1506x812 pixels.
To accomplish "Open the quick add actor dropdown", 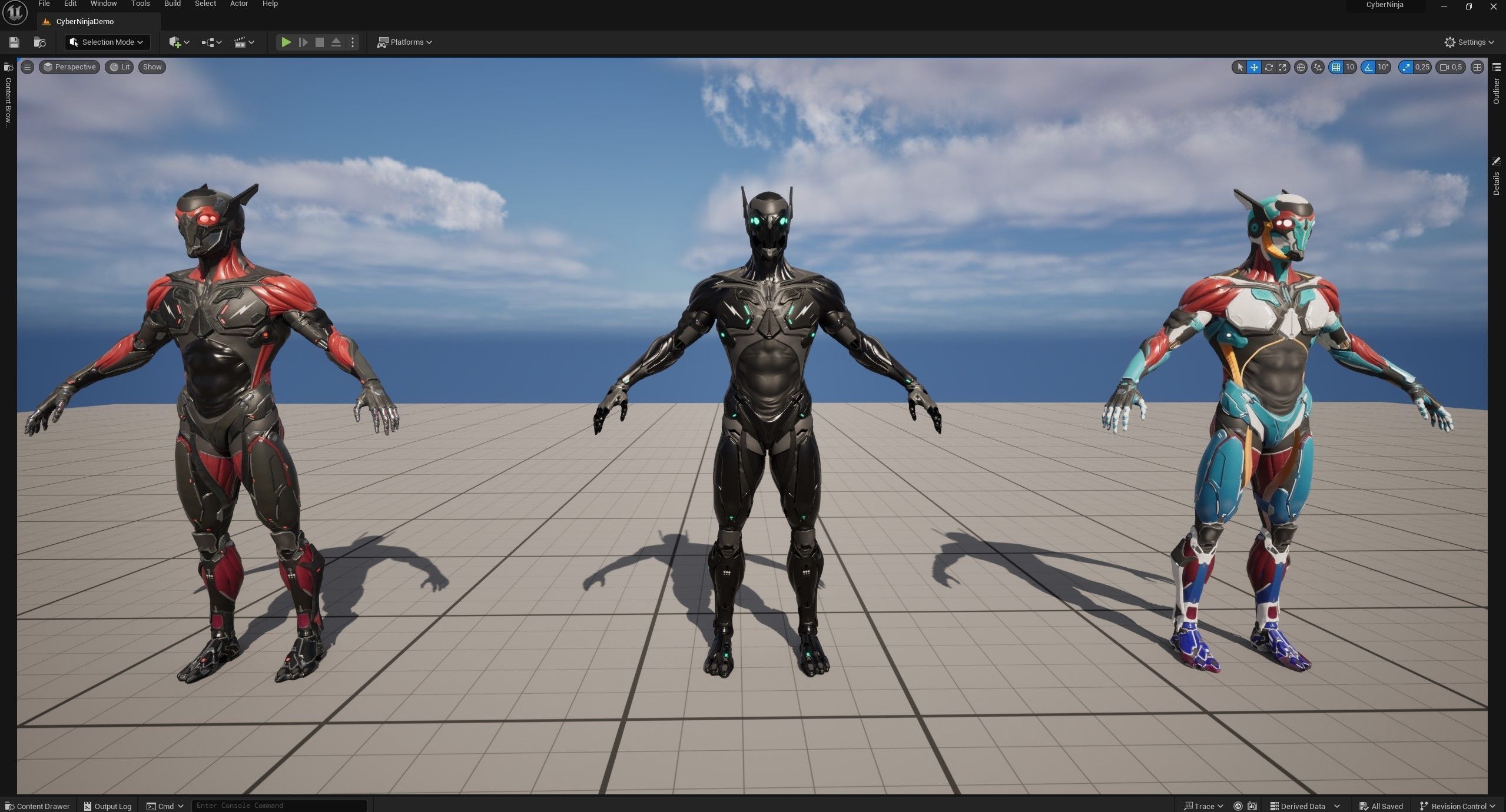I will tap(179, 42).
